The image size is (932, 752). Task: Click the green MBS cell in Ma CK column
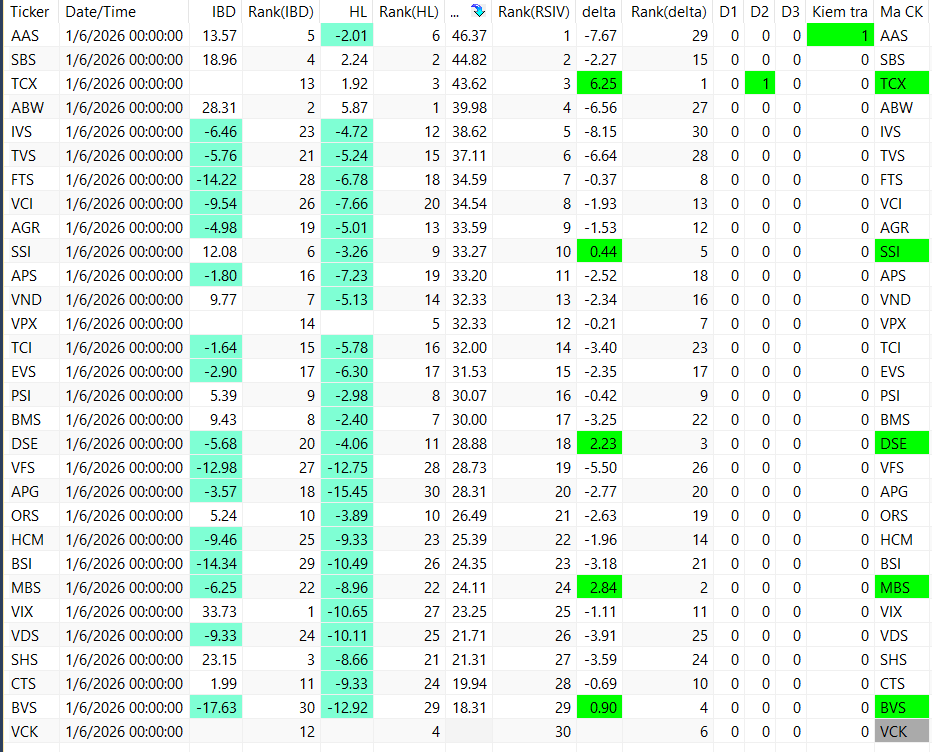[x=902, y=588]
